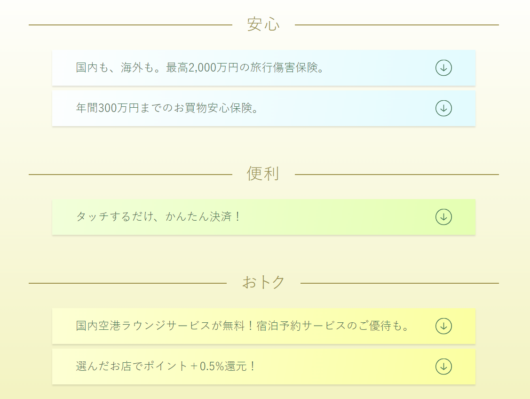Open the text かんたん決済！
This screenshot has height=399, width=530.
tap(202, 217)
